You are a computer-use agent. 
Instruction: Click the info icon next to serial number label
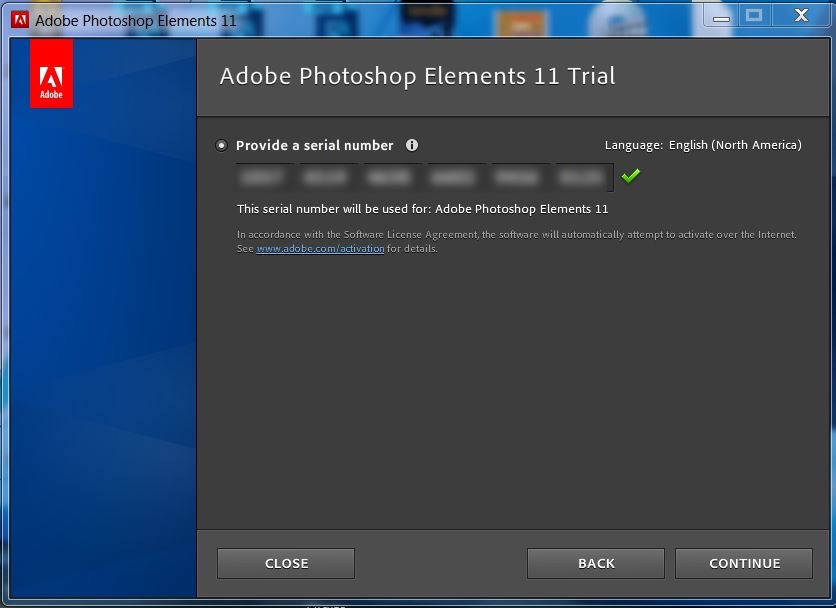[x=412, y=145]
